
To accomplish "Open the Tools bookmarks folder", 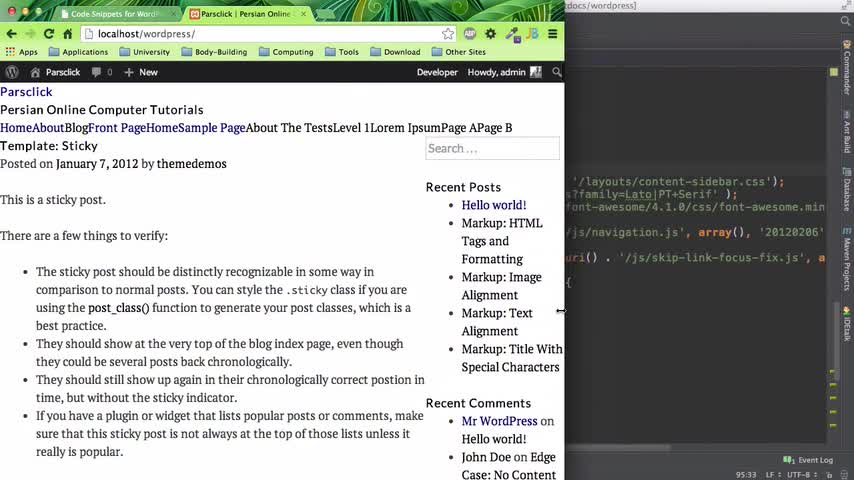I will pos(342,52).
